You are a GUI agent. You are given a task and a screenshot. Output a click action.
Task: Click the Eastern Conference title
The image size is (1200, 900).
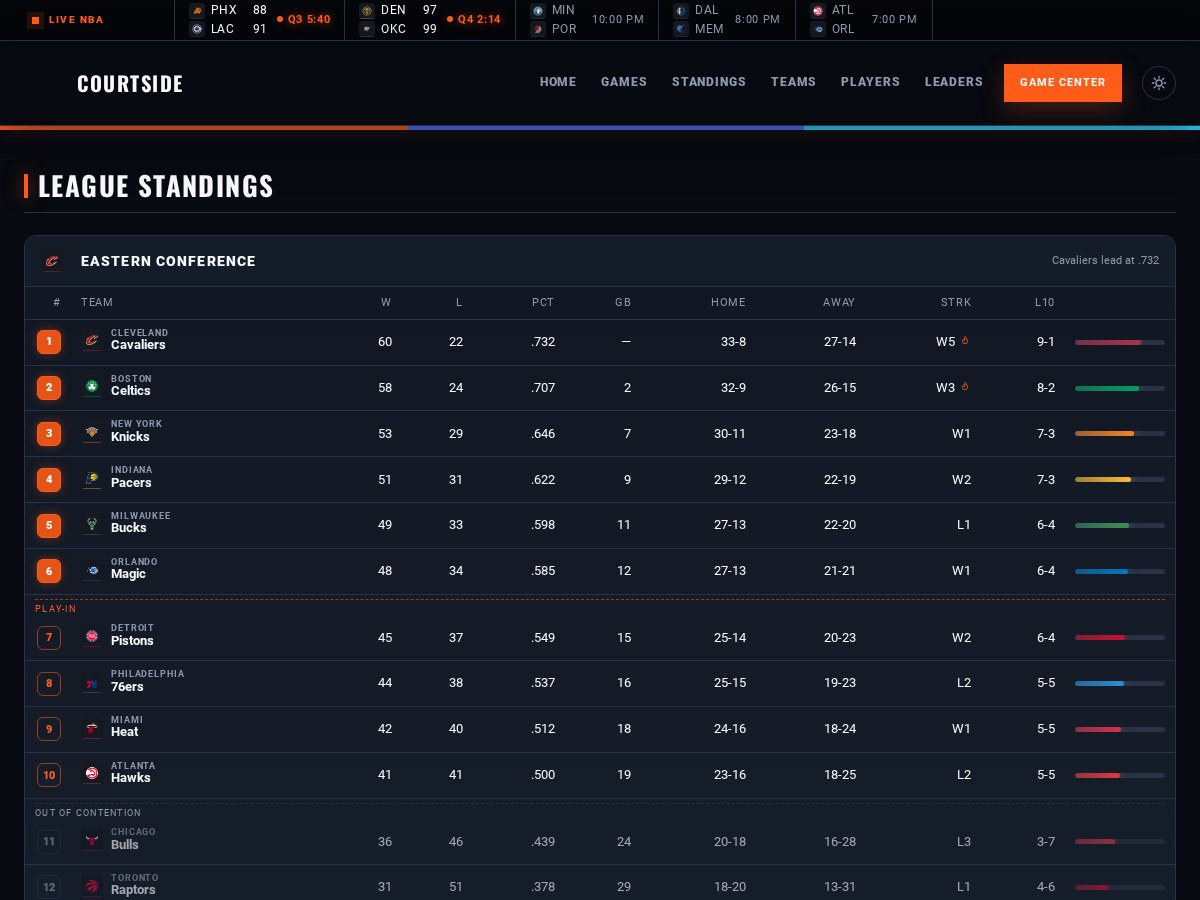pyautogui.click(x=168, y=261)
